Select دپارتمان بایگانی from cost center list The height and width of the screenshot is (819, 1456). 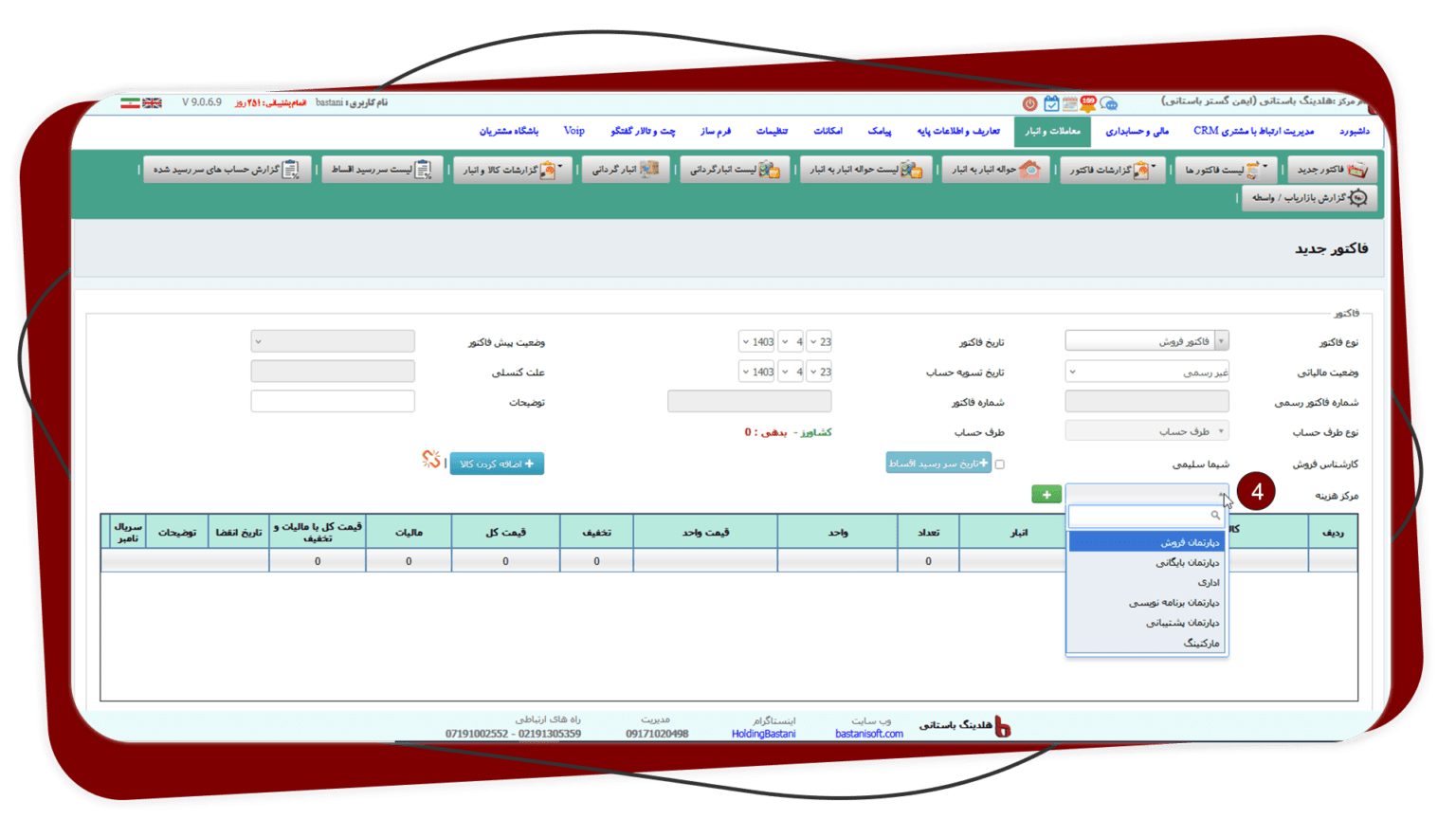(1147, 562)
